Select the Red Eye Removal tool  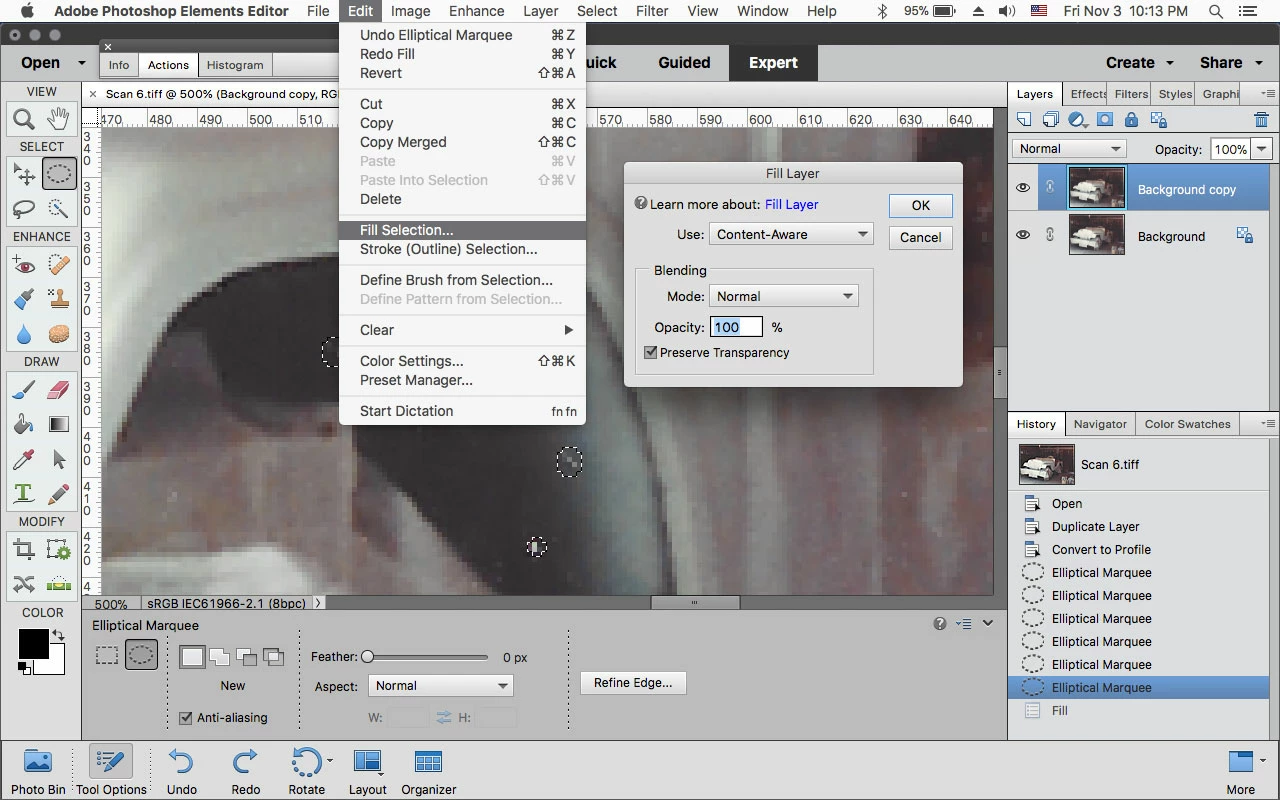pyautogui.click(x=24, y=265)
